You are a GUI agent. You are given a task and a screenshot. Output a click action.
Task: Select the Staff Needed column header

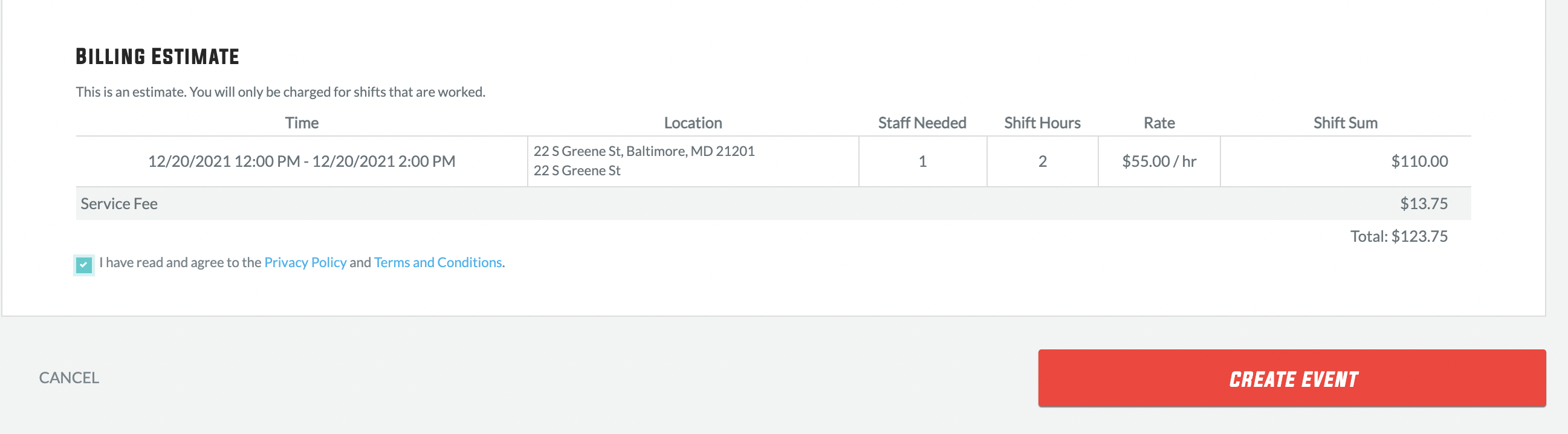pos(922,123)
